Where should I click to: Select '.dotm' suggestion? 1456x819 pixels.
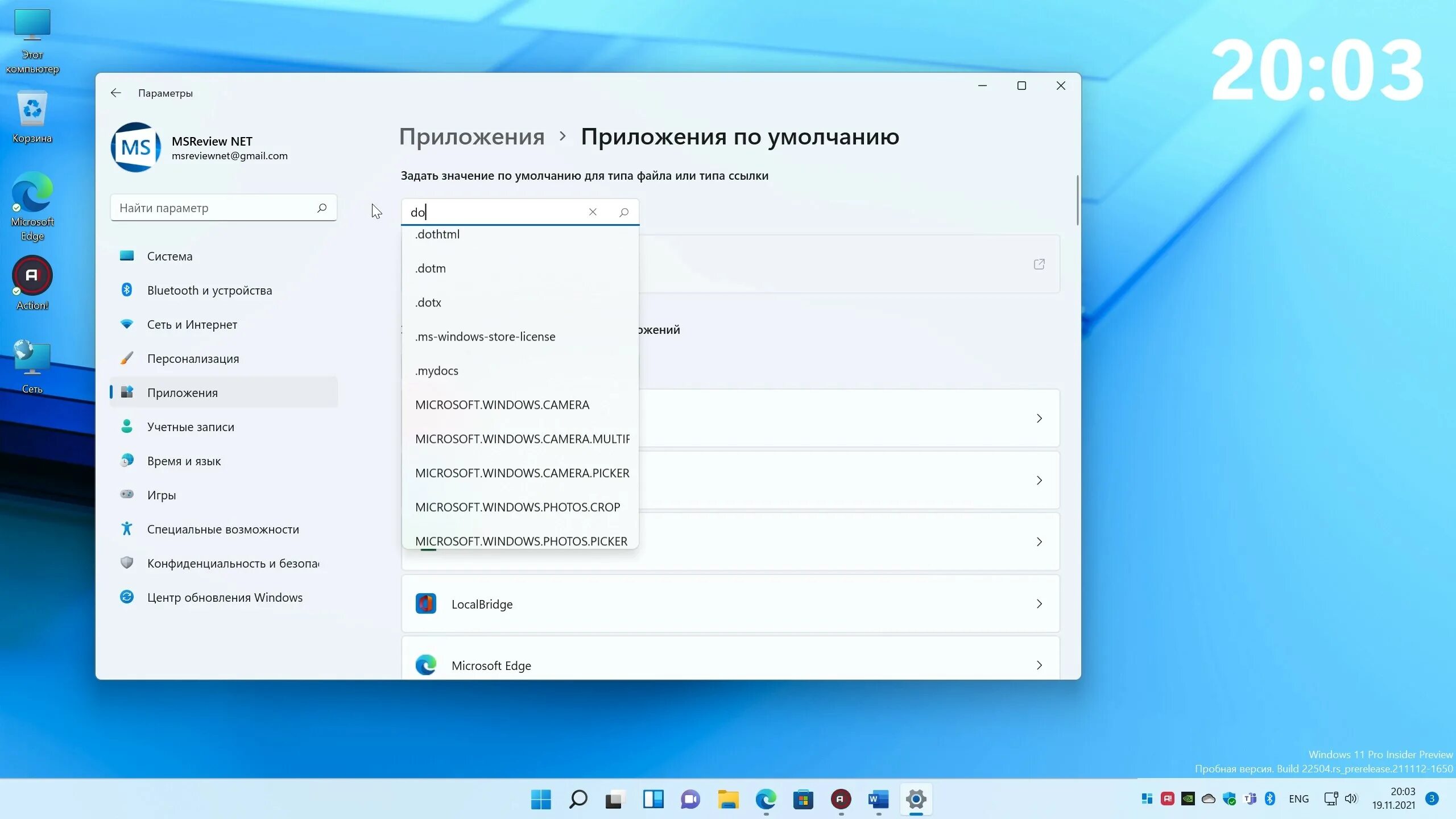click(x=520, y=268)
